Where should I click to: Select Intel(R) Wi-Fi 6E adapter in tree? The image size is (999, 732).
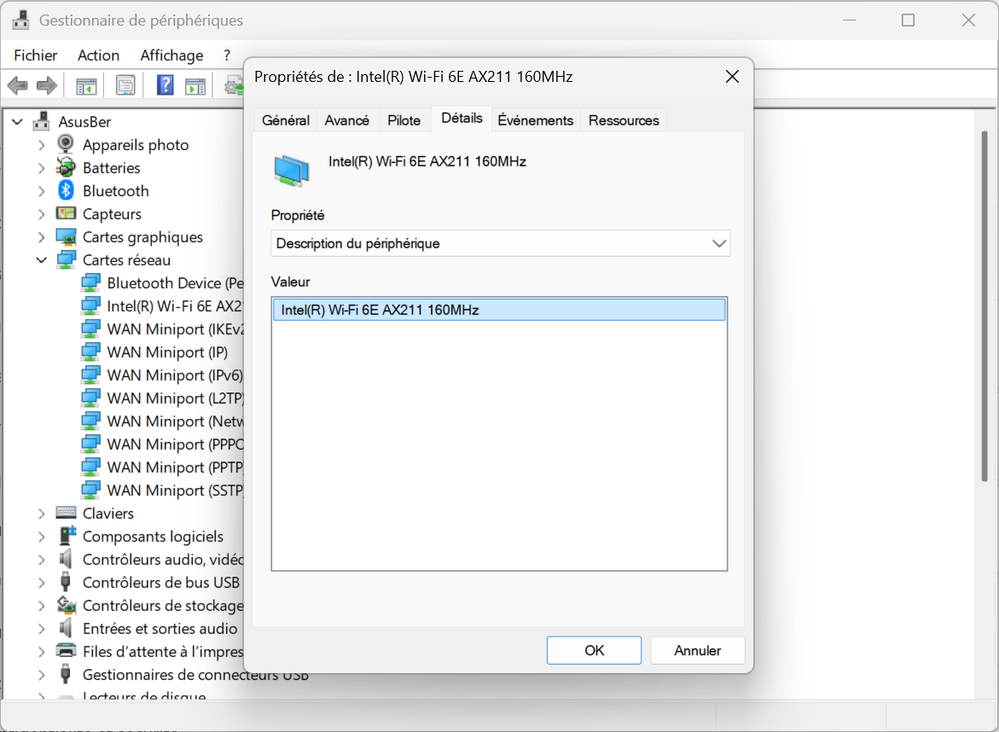tap(174, 306)
